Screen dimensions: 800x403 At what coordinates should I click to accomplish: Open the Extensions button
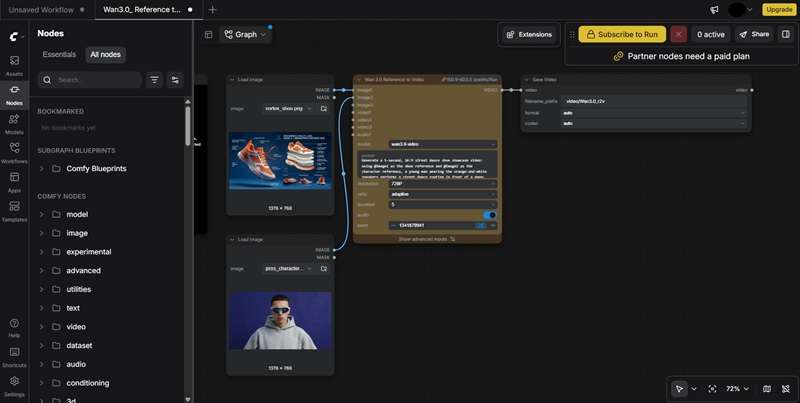pos(529,35)
